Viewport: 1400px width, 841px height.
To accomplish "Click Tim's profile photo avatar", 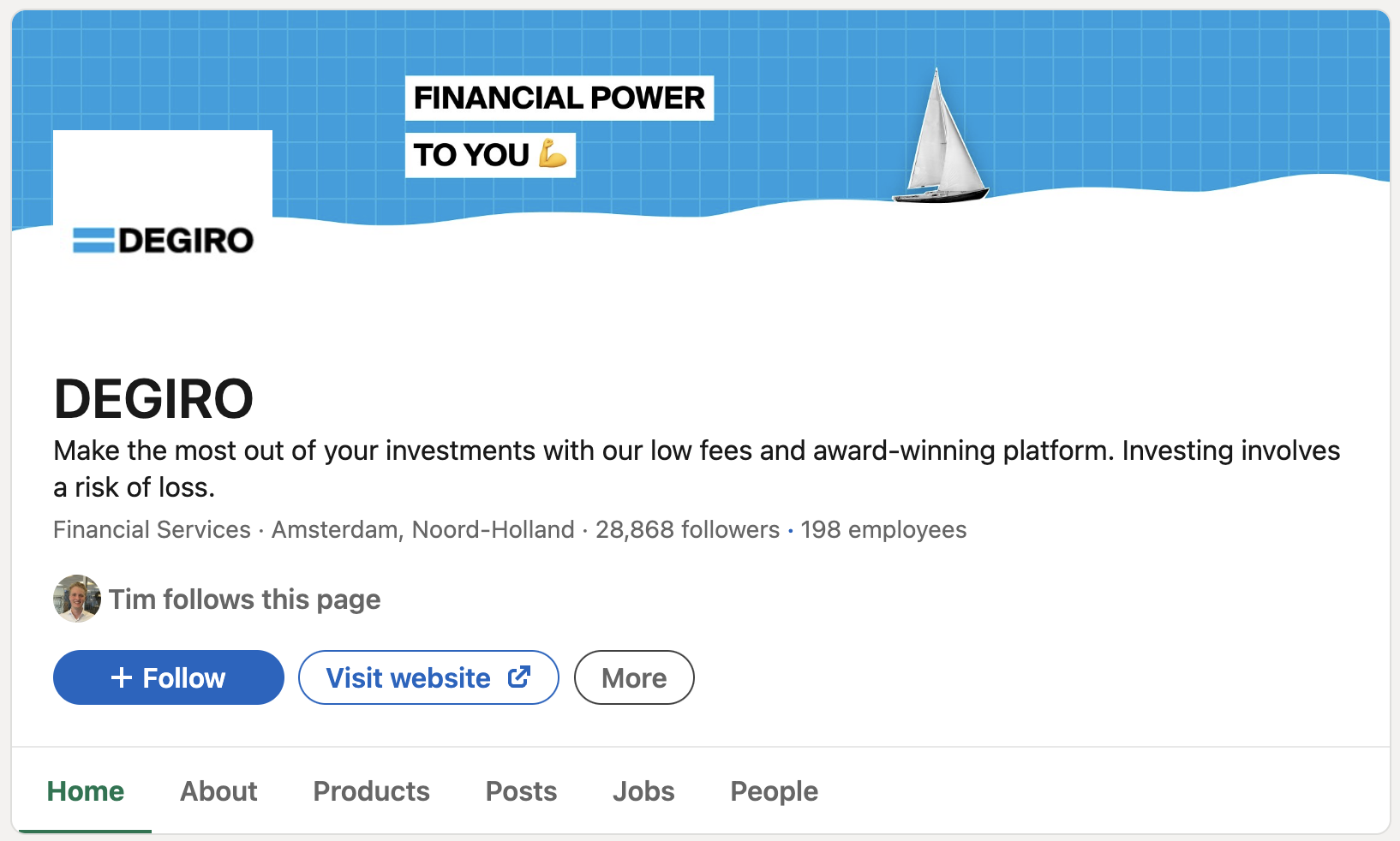I will [x=77, y=599].
